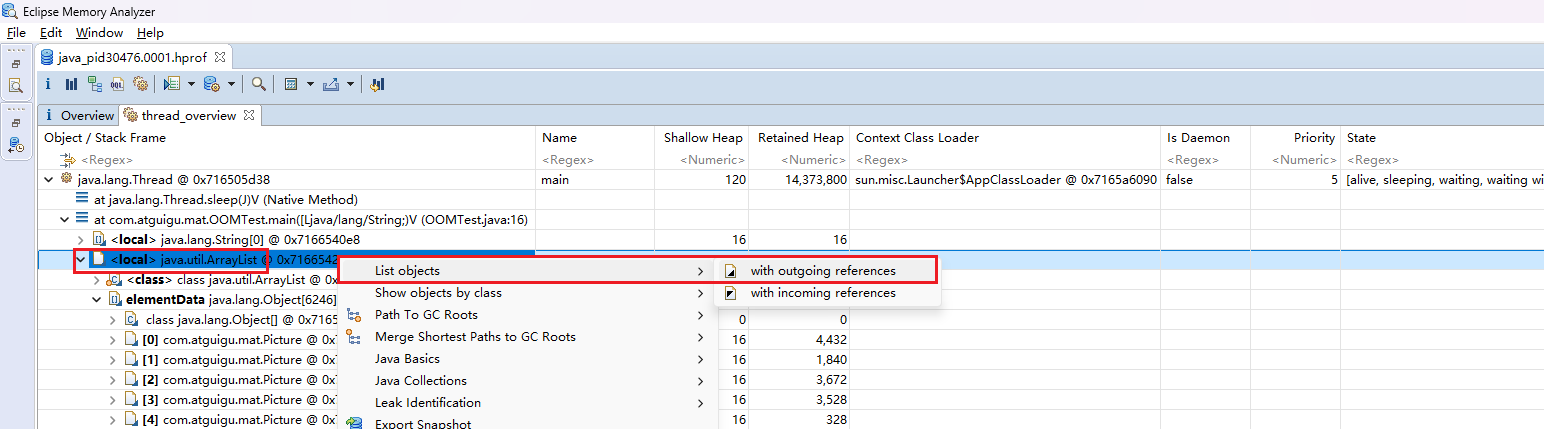Collapse the elementData Object[6246] row
Image resolution: width=1544 pixels, height=429 pixels.
98,299
